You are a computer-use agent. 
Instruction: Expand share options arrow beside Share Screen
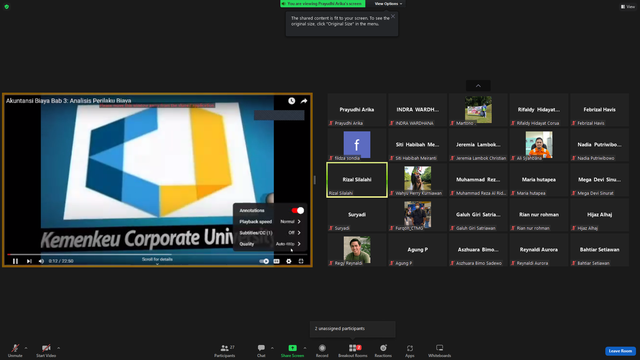pos(304,348)
